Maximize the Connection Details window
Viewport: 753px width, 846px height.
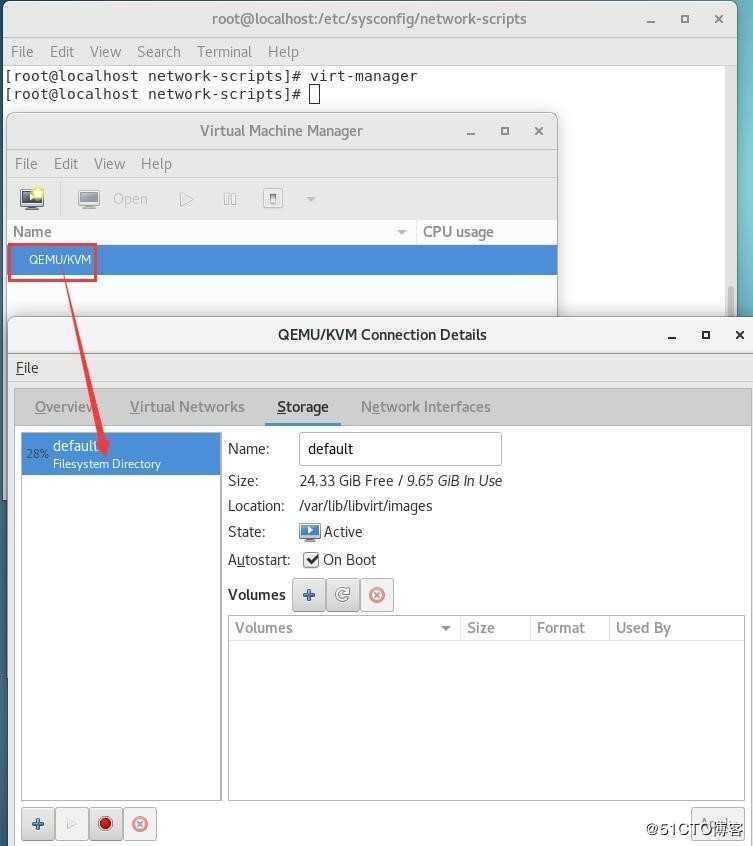pyautogui.click(x=706, y=335)
